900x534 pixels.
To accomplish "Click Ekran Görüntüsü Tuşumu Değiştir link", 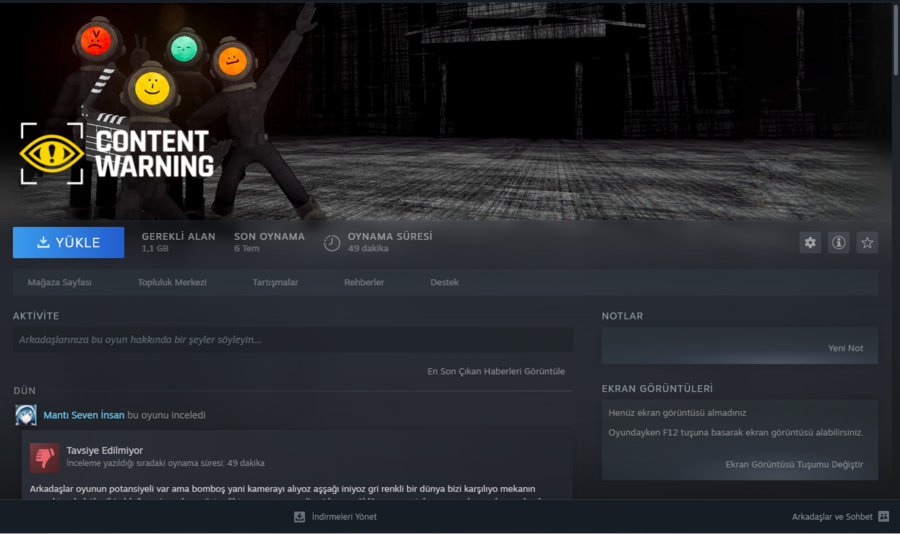I will click(794, 465).
